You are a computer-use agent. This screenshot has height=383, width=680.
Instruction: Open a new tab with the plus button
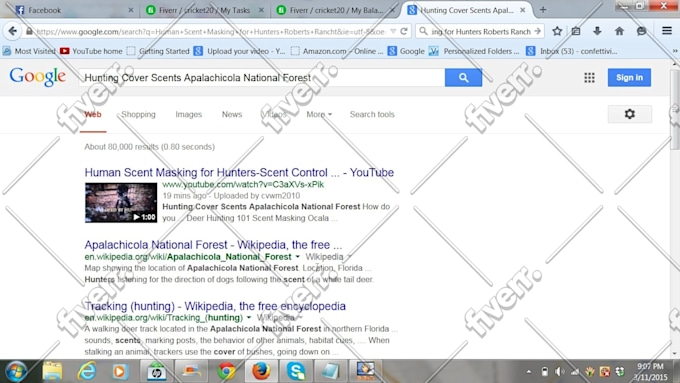[x=543, y=10]
